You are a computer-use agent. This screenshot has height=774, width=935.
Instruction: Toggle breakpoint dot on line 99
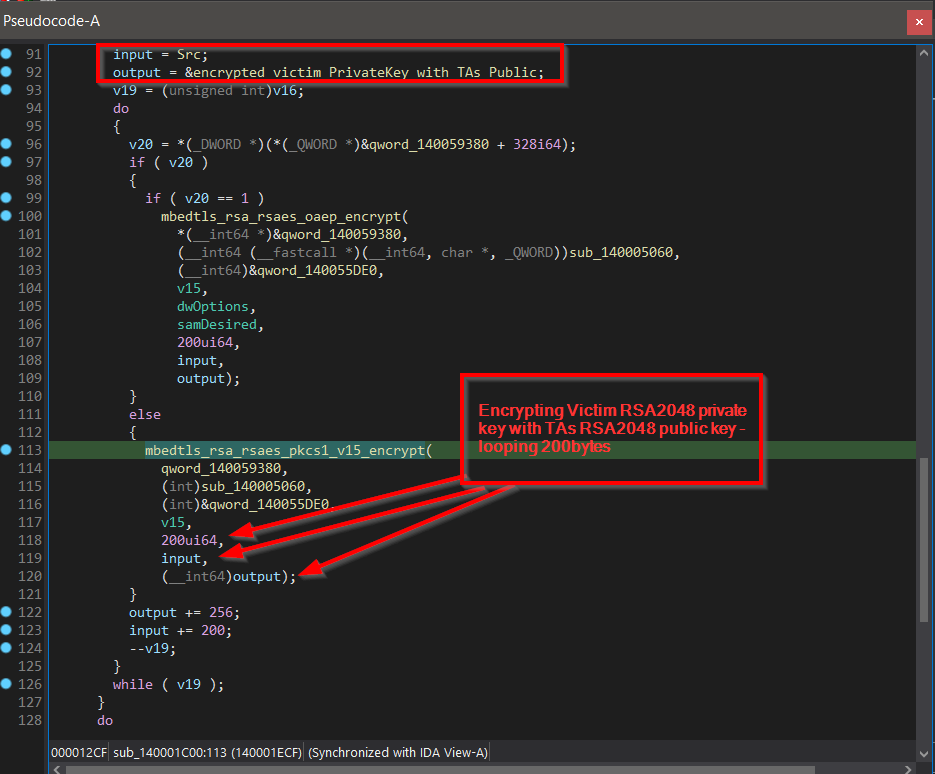click(6, 197)
